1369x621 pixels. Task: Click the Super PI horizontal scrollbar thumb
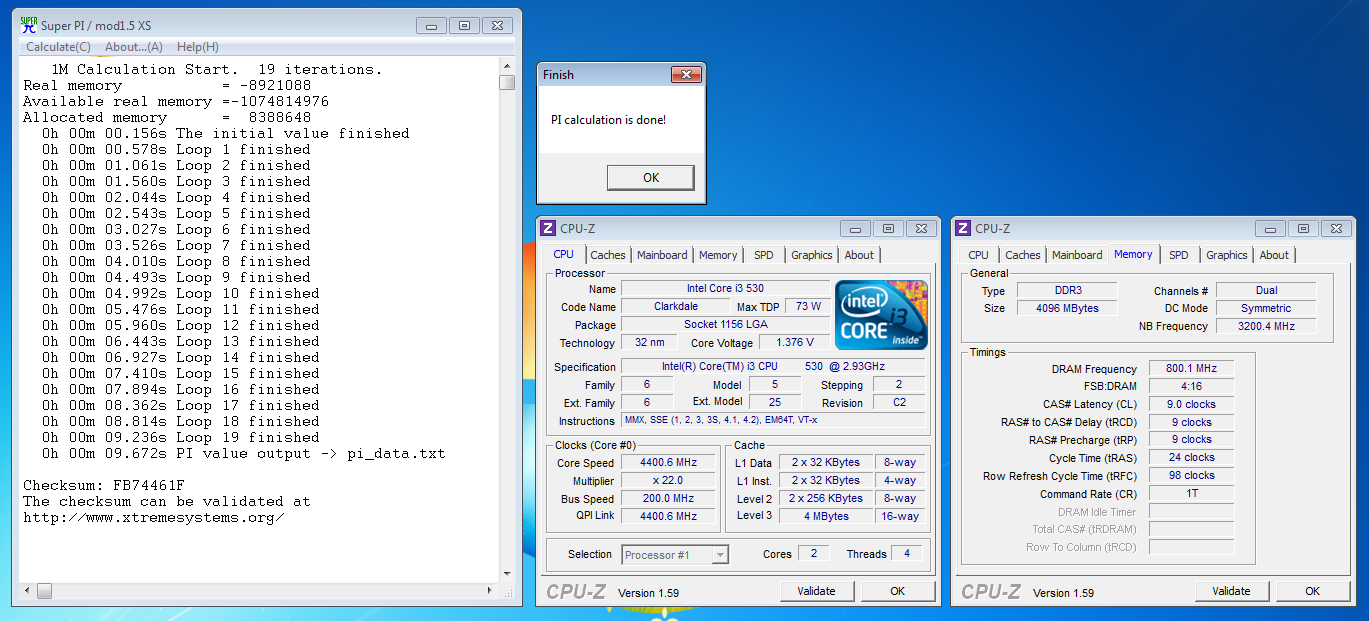44,591
